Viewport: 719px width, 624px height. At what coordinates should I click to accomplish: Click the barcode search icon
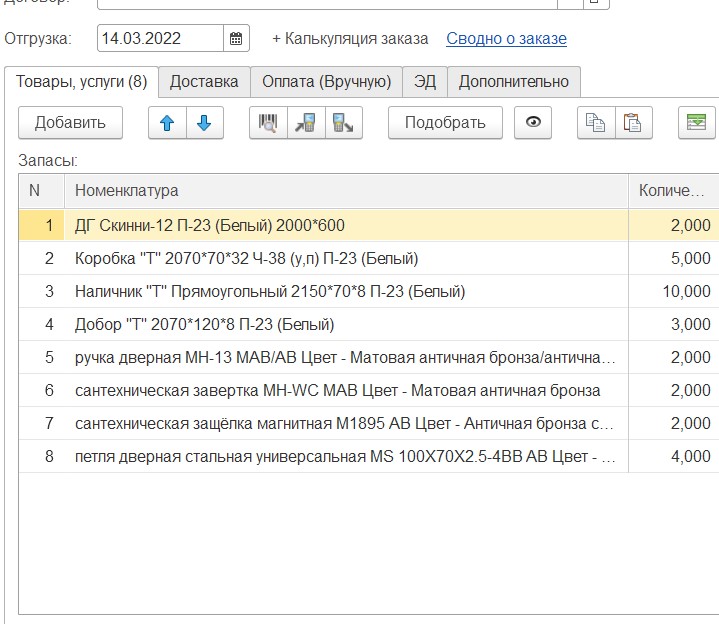[x=268, y=123]
